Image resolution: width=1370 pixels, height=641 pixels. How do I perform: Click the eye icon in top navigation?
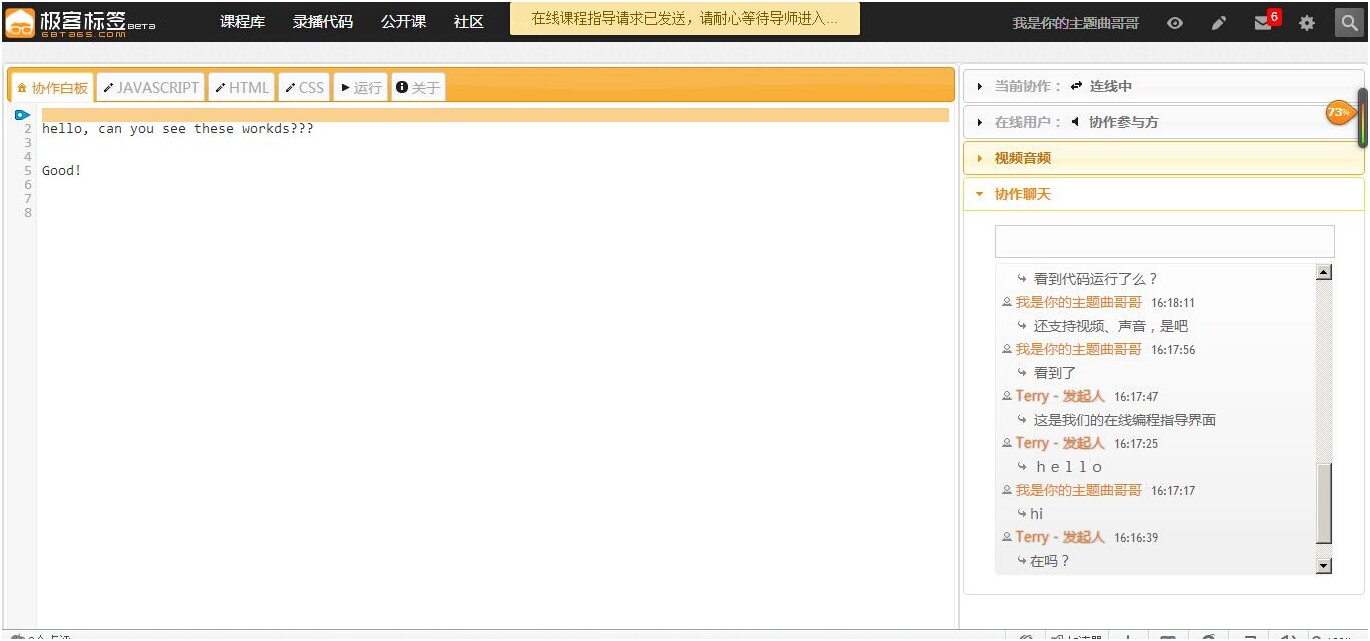pos(1175,23)
